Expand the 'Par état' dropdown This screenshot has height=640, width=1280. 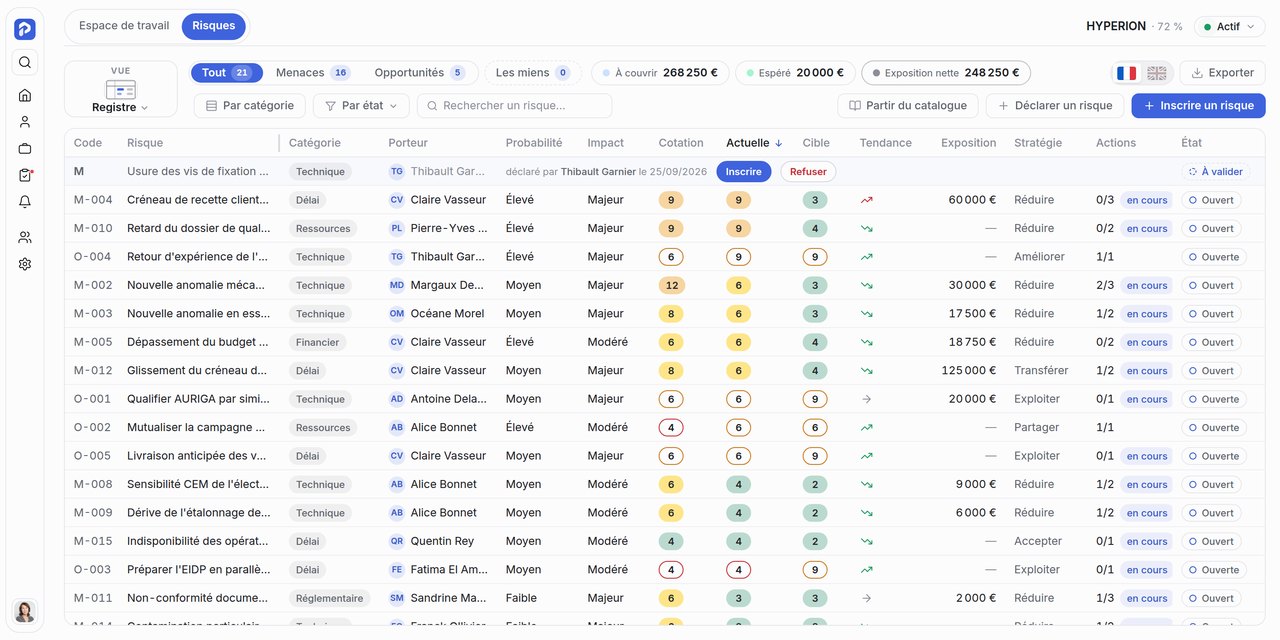click(x=361, y=106)
